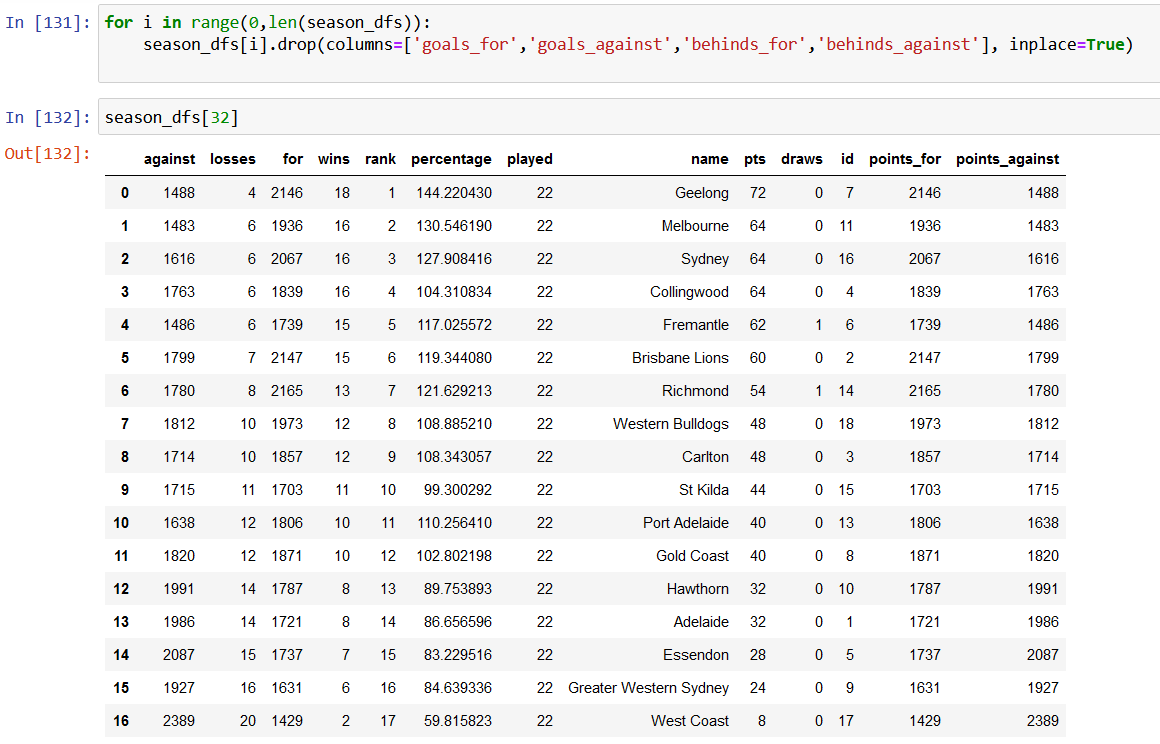Image resolution: width=1160 pixels, height=744 pixels.
Task: Click the 'losses' column header
Action: tap(232, 159)
